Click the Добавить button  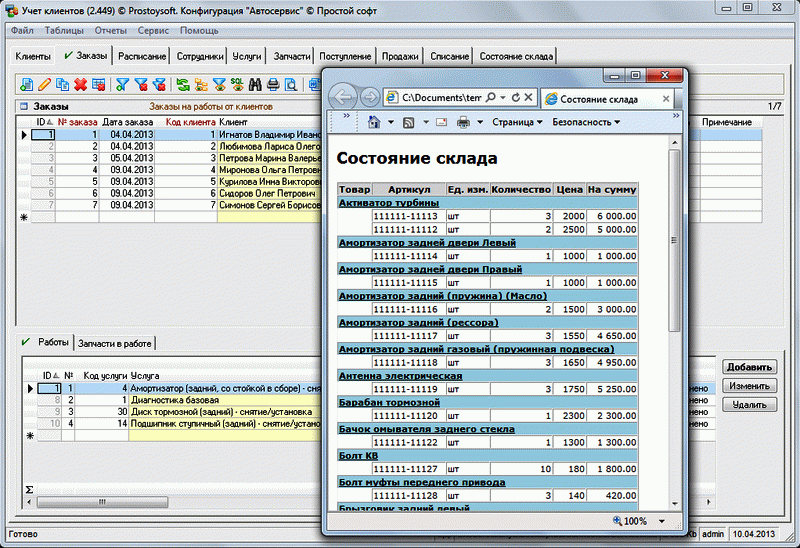[749, 367]
